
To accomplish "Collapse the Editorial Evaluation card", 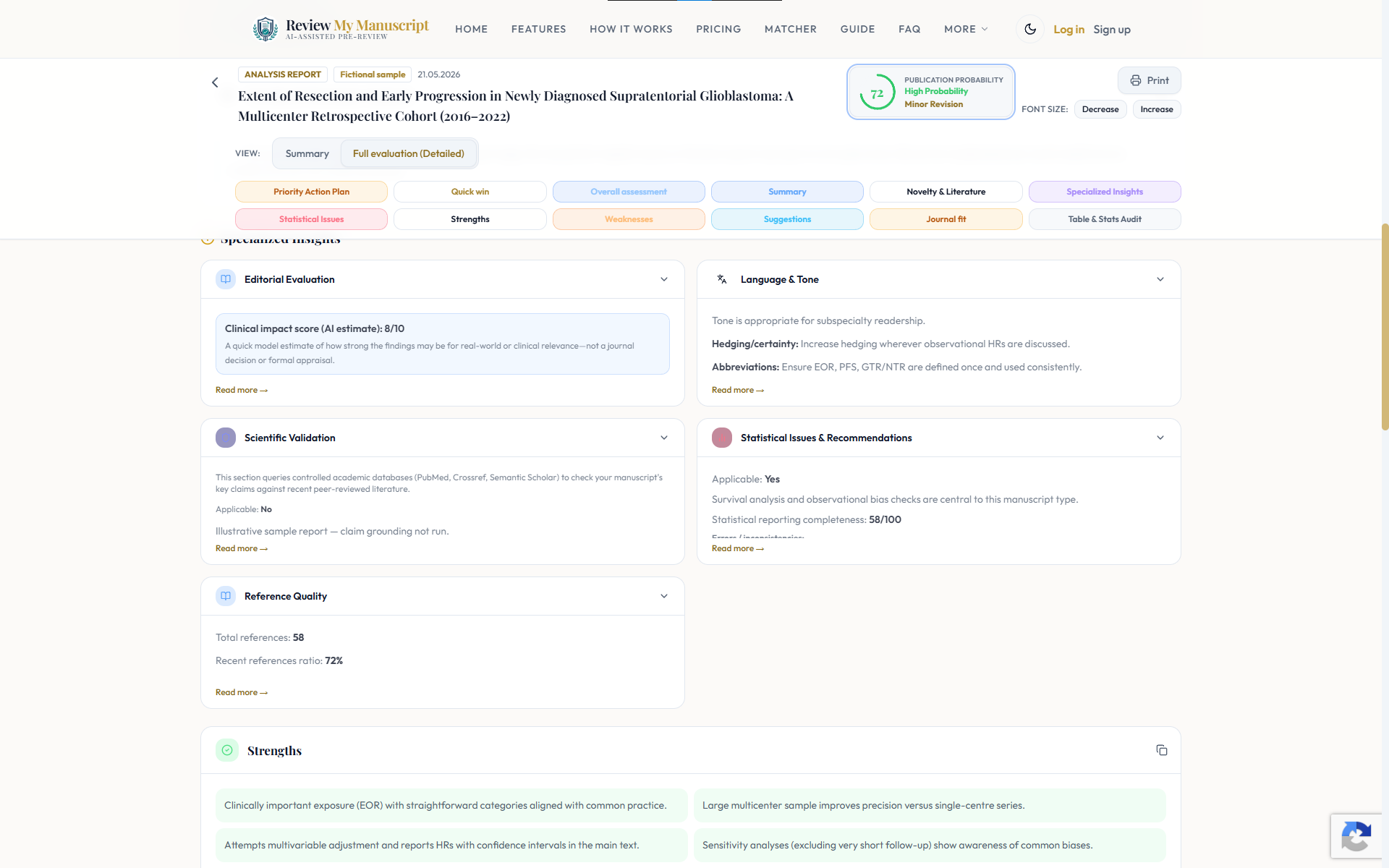I will click(x=664, y=279).
